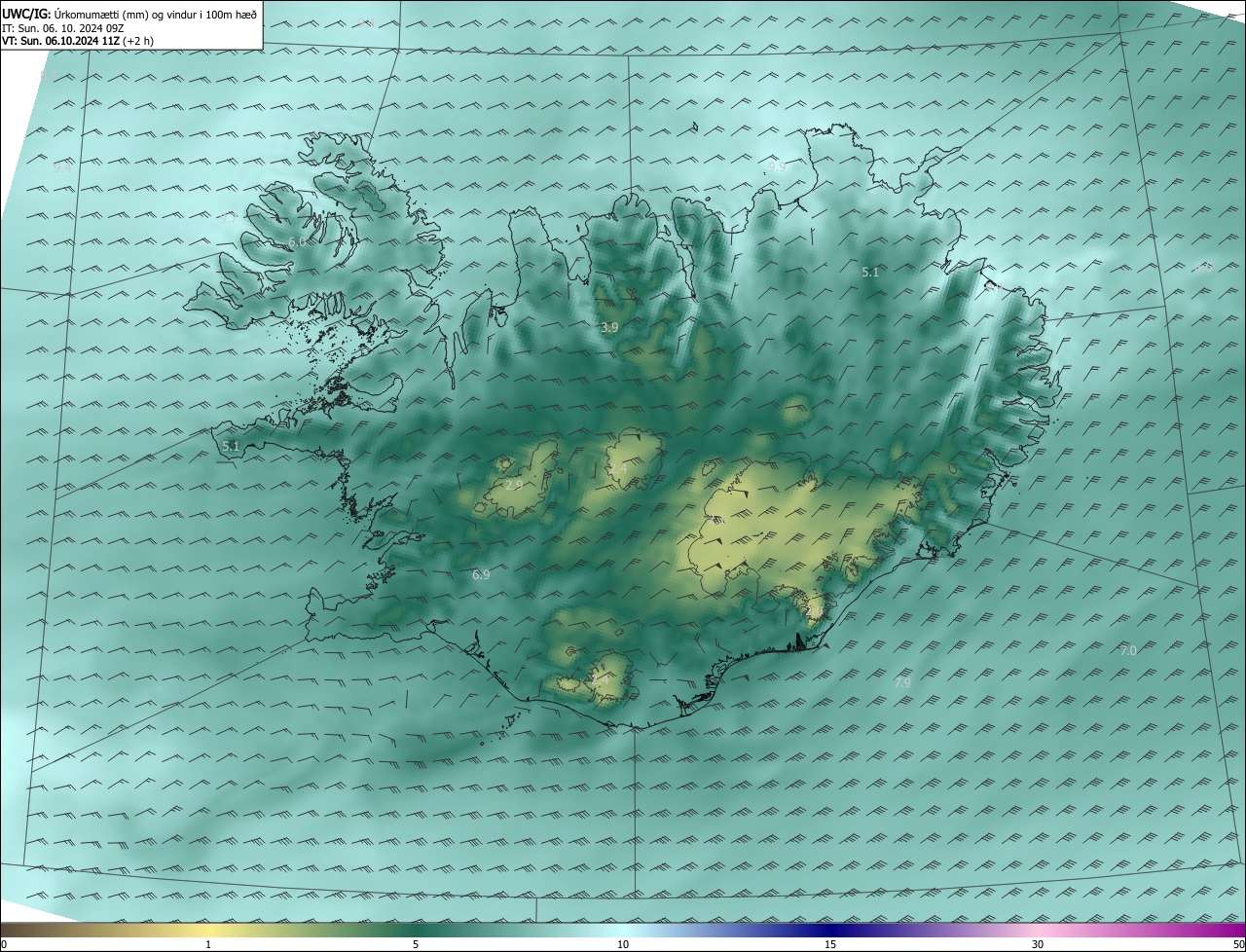Pick the dark navy segment of the color bar
The image size is (1246, 952).
pyautogui.click(x=830, y=931)
